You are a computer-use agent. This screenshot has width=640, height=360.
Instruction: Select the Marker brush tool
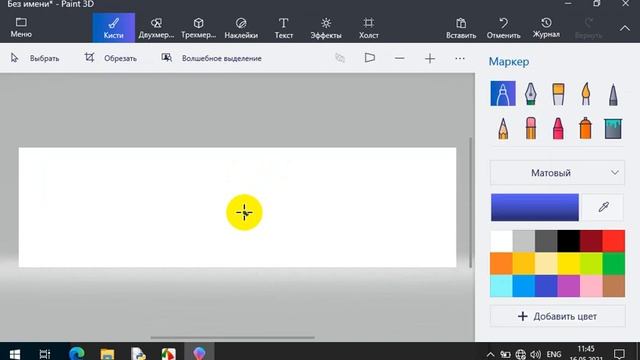click(x=503, y=93)
